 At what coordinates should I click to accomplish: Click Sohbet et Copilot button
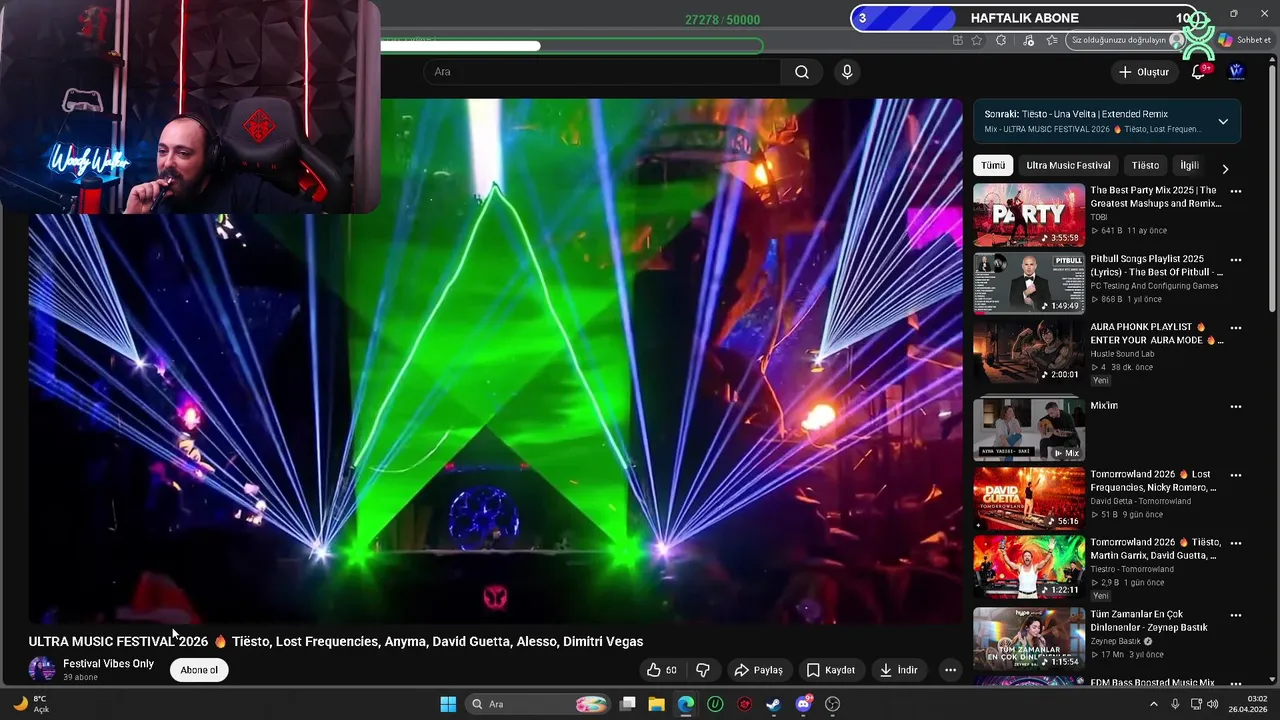1244,40
